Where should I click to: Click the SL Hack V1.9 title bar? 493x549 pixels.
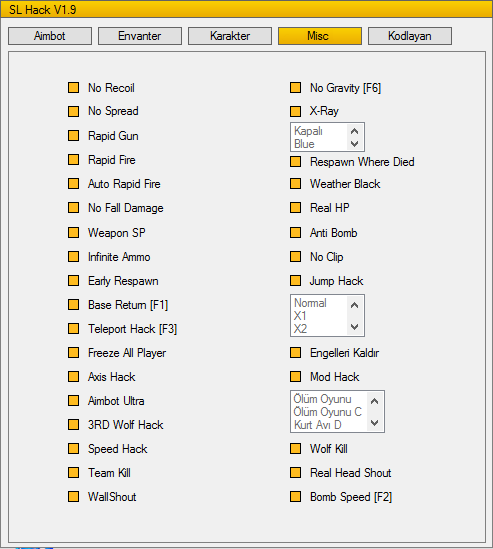pos(246,9)
